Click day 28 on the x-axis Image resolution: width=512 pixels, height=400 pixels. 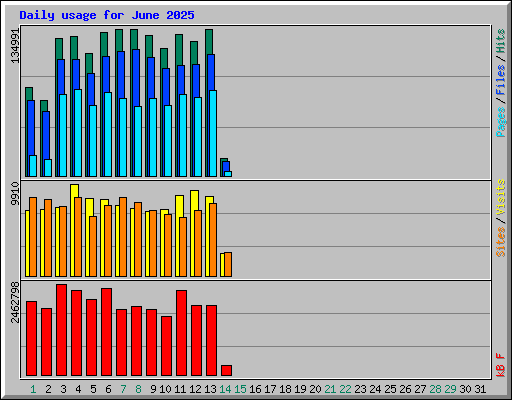(x=435, y=389)
